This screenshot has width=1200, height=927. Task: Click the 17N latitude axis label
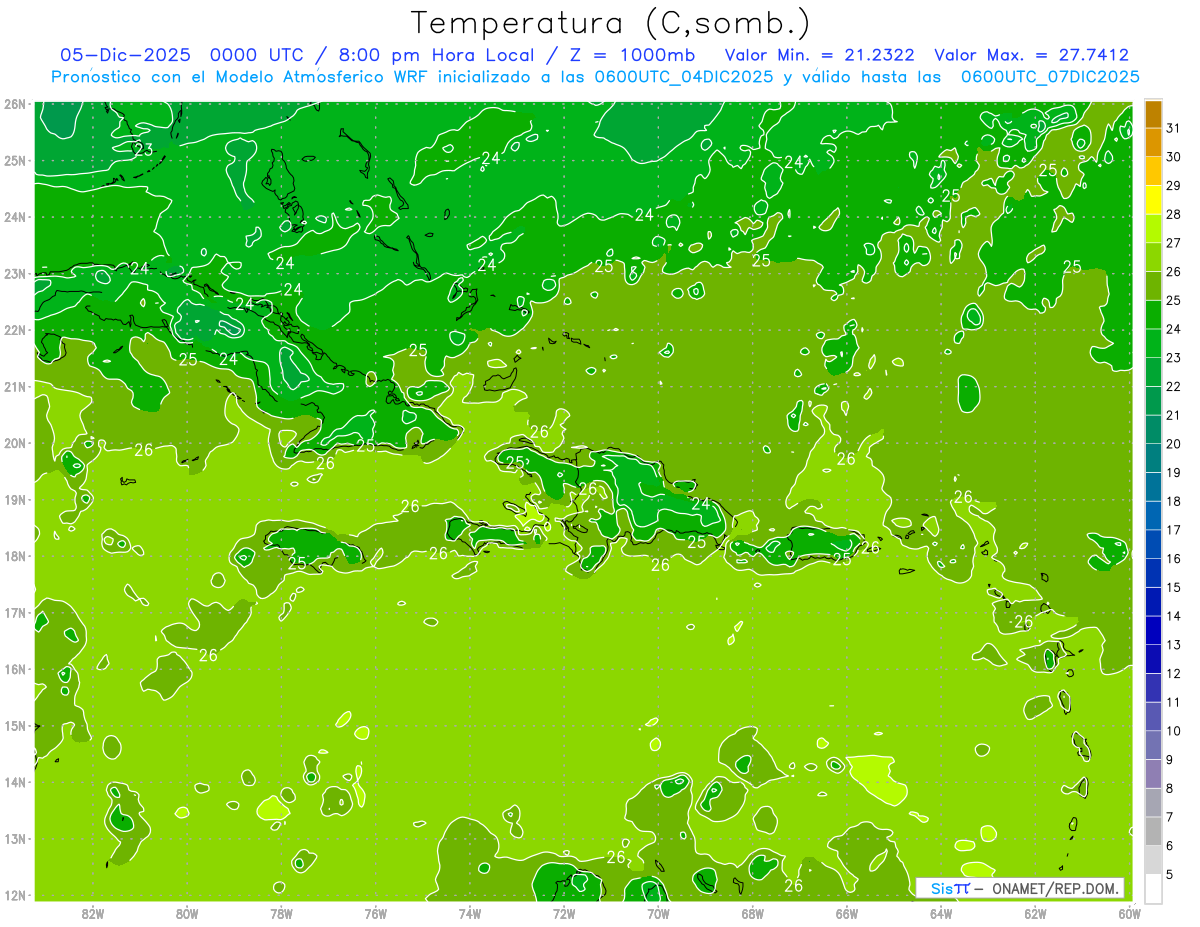15,613
